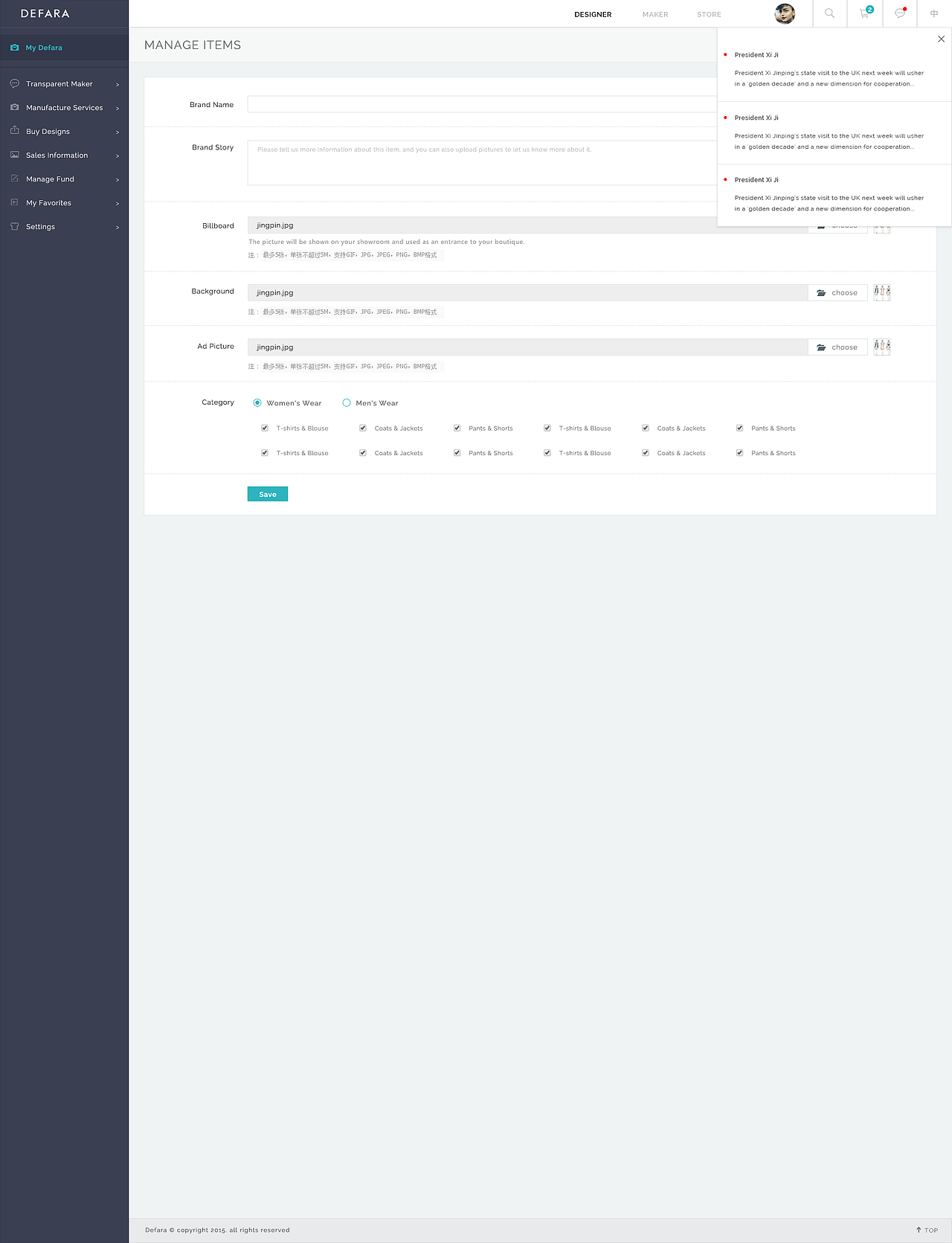Click the Ad Picture jingpin.jpg file field
The width and height of the screenshot is (952, 1243).
pos(528,347)
